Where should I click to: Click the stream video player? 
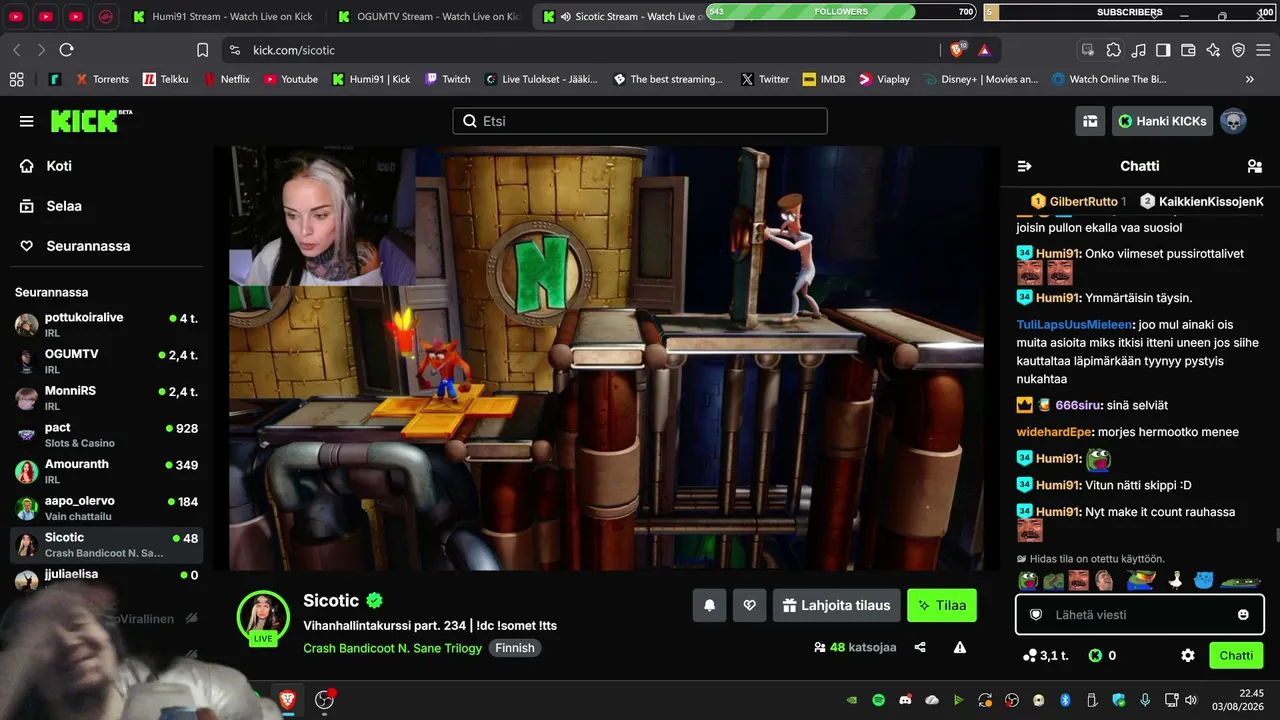607,359
